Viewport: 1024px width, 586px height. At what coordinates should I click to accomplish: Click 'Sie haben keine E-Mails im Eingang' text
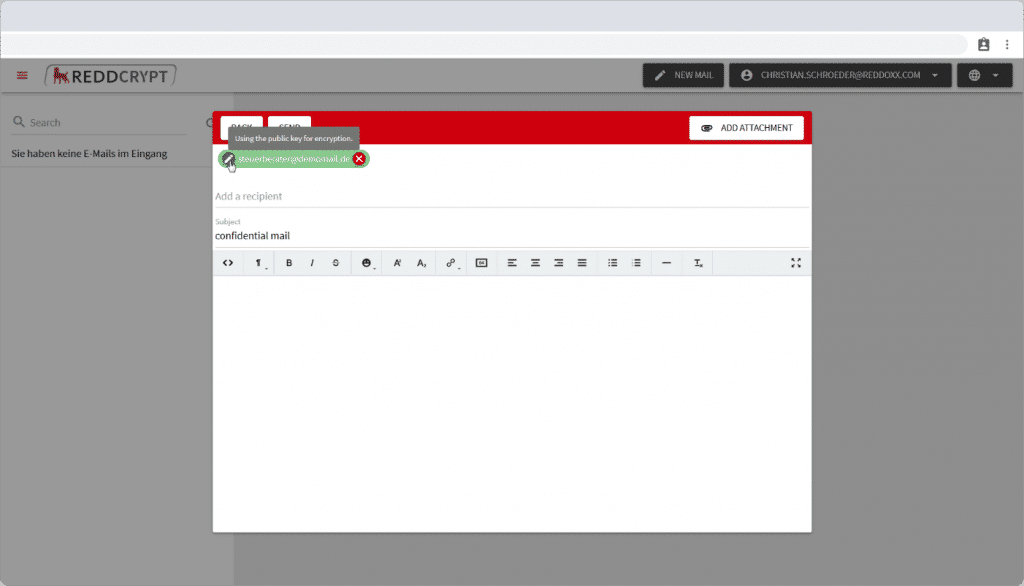pyautogui.click(x=89, y=154)
